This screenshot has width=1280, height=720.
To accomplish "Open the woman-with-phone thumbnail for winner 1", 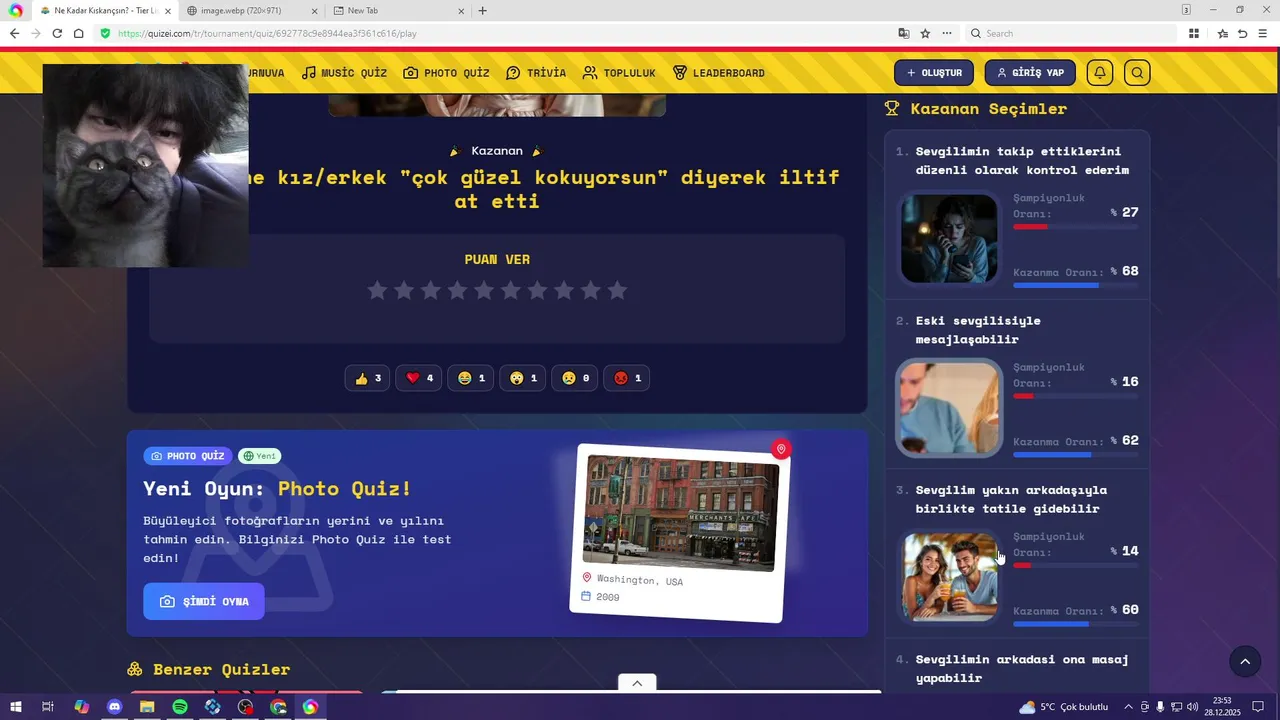I will pyautogui.click(x=949, y=238).
